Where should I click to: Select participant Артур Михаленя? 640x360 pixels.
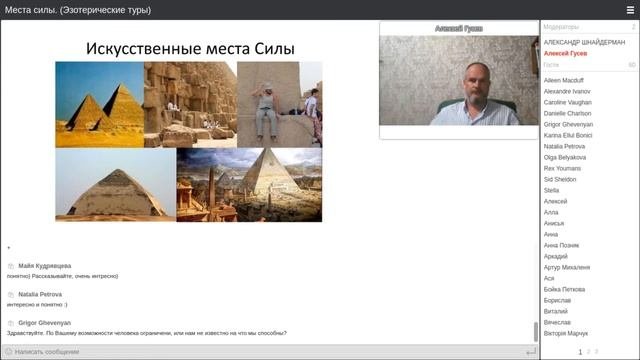pyautogui.click(x=567, y=268)
